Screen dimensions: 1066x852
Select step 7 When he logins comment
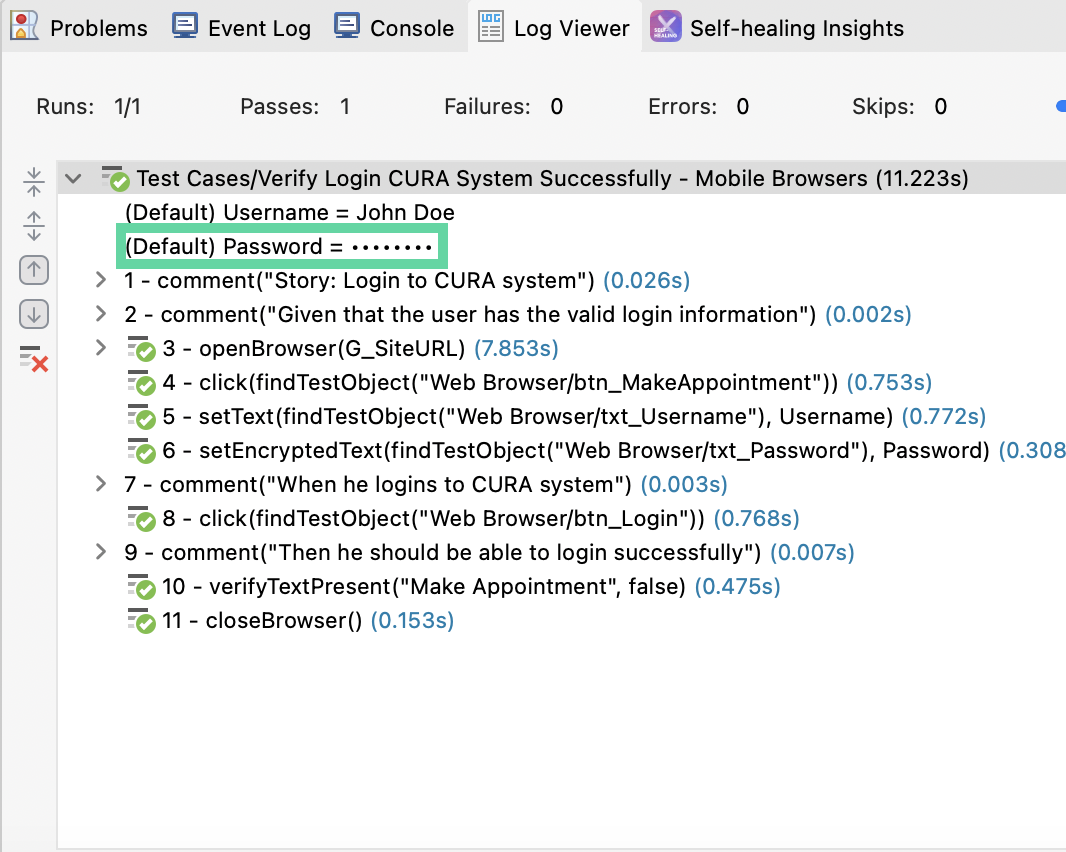(426, 484)
